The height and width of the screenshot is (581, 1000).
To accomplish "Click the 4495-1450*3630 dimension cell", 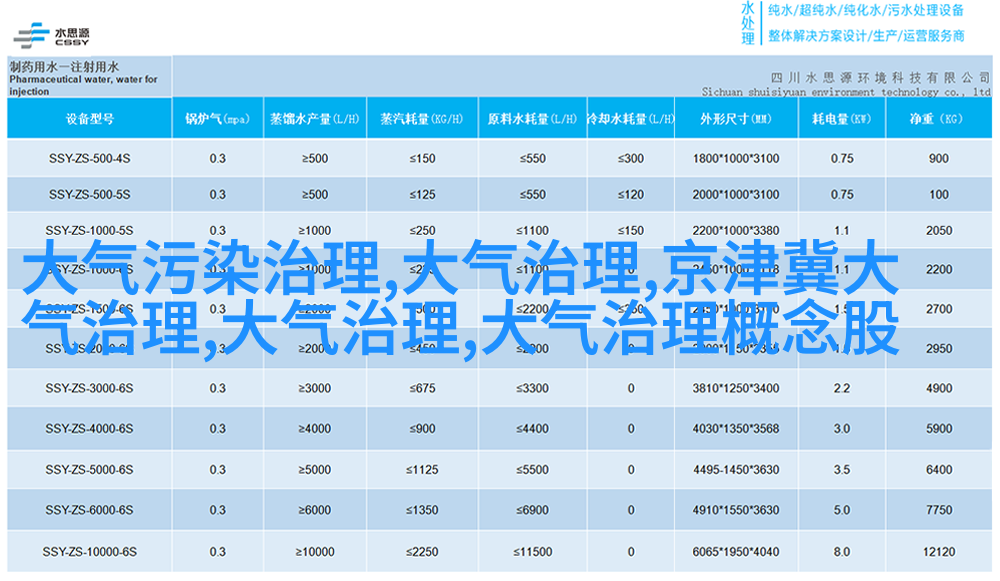I will (736, 469).
